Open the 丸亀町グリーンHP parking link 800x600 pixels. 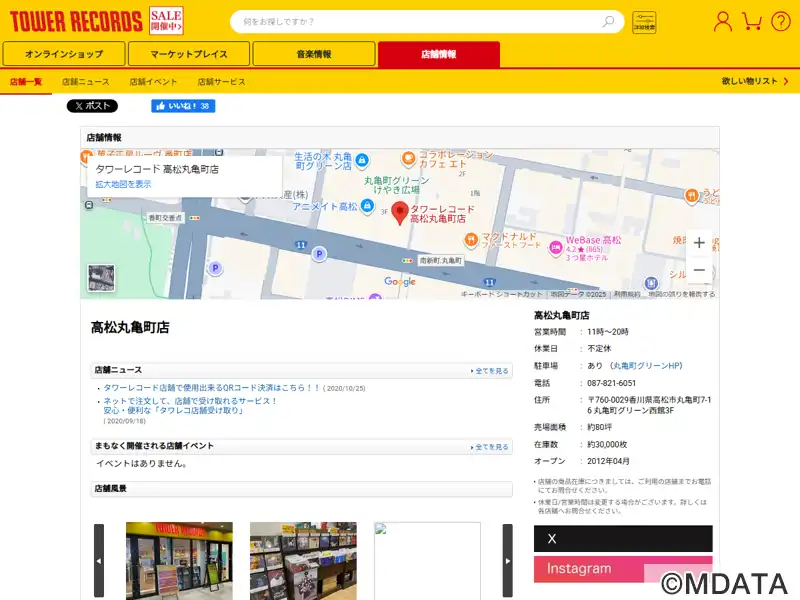click(x=646, y=365)
